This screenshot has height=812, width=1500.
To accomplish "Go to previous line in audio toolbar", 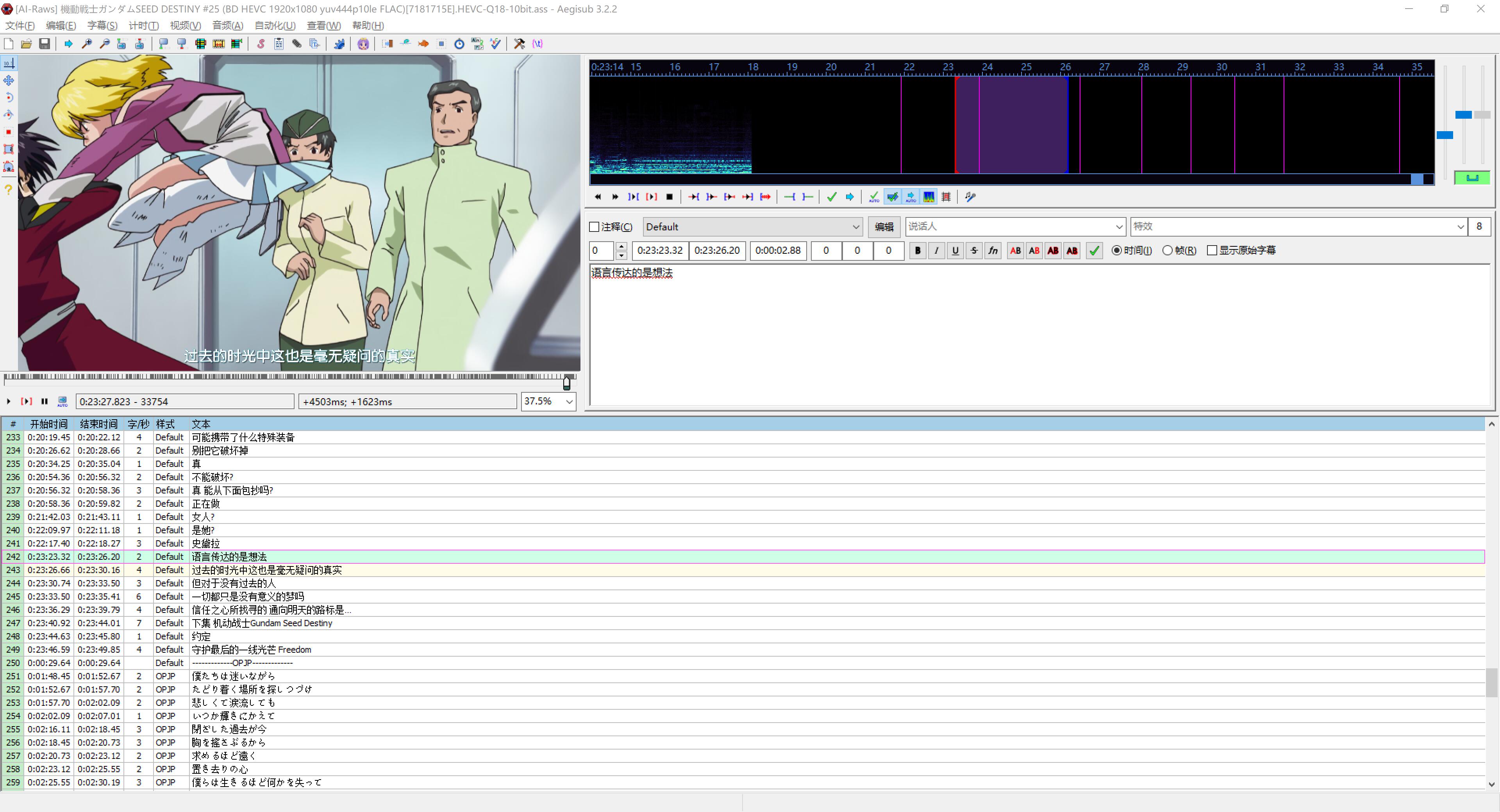I will point(597,197).
